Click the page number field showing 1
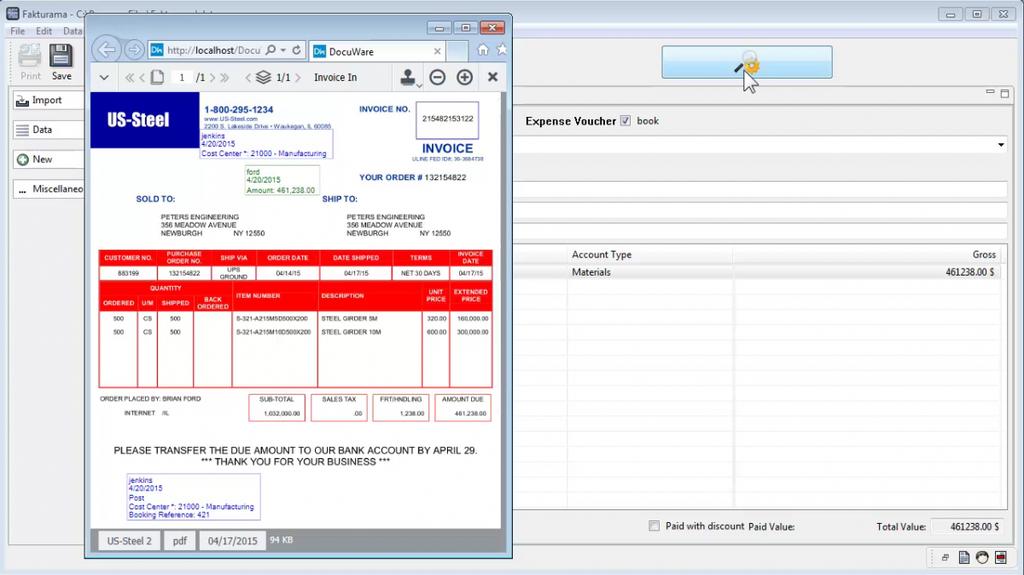This screenshot has height=575, width=1024. [x=182, y=78]
